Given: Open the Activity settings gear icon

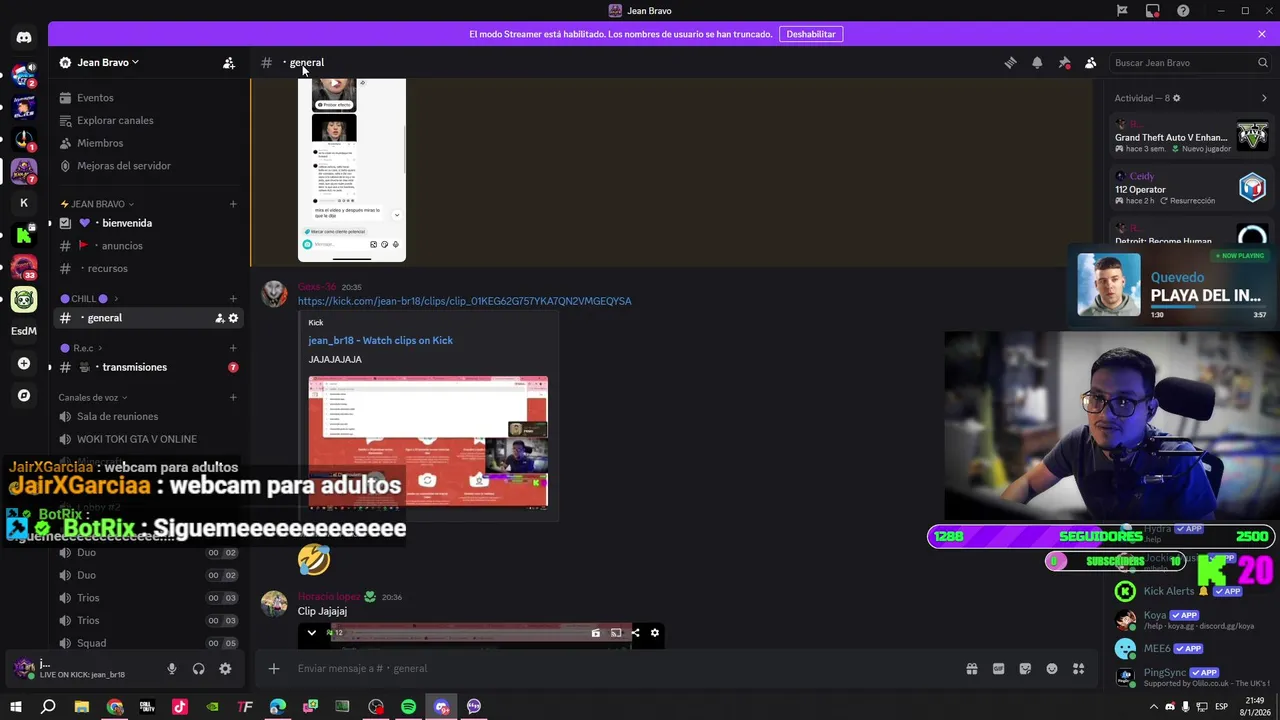Looking at the screenshot, I should coord(1176,98).
